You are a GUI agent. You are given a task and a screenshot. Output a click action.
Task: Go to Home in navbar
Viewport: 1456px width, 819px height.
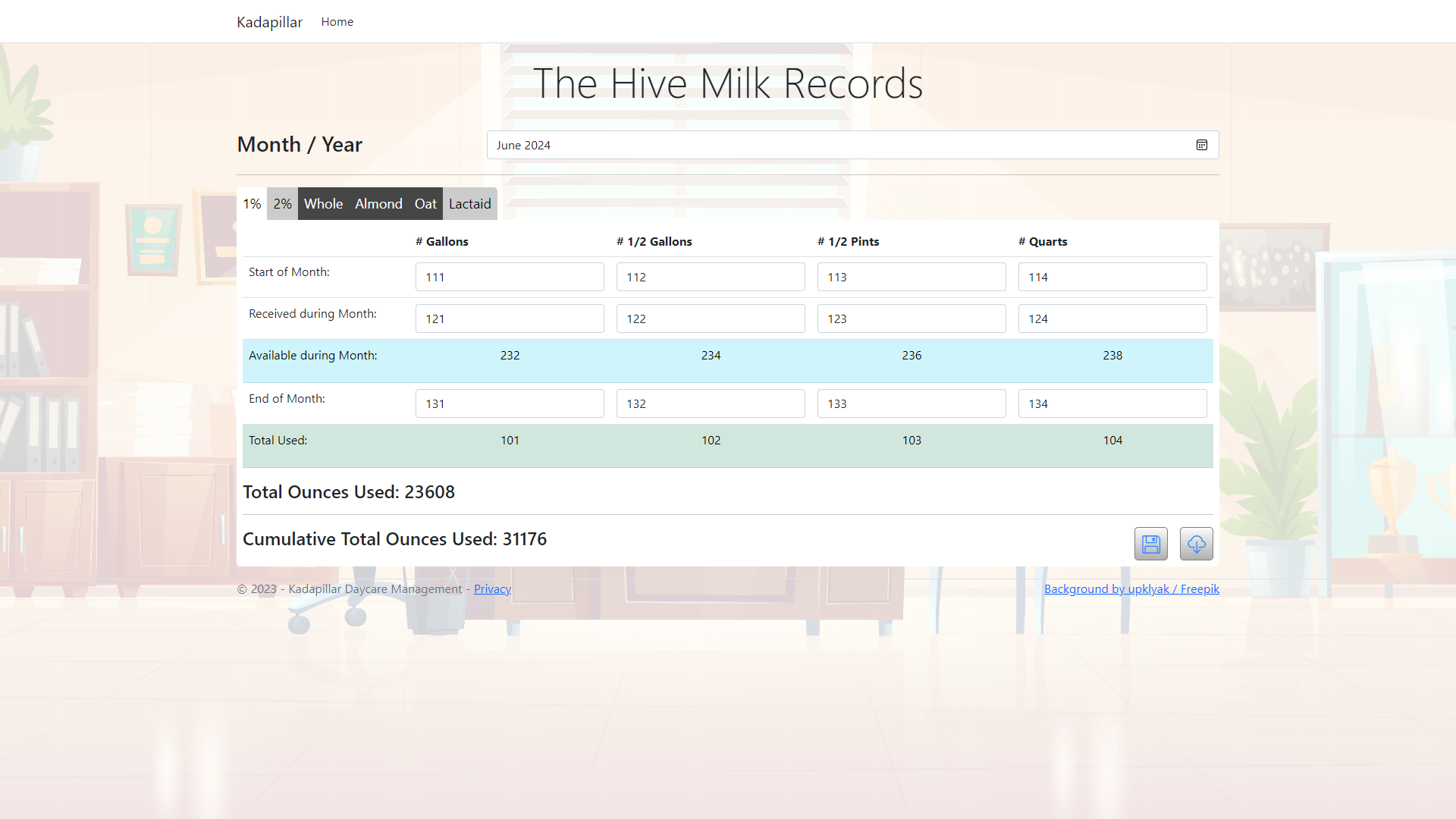pos(337,22)
